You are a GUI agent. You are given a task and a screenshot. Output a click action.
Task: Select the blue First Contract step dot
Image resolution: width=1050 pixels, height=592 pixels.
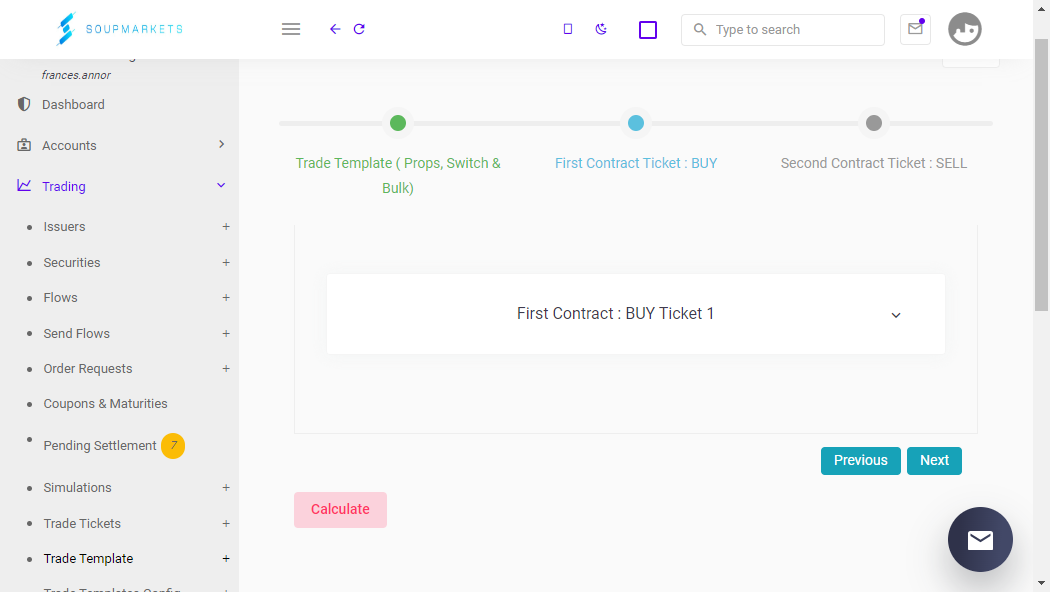tap(635, 123)
